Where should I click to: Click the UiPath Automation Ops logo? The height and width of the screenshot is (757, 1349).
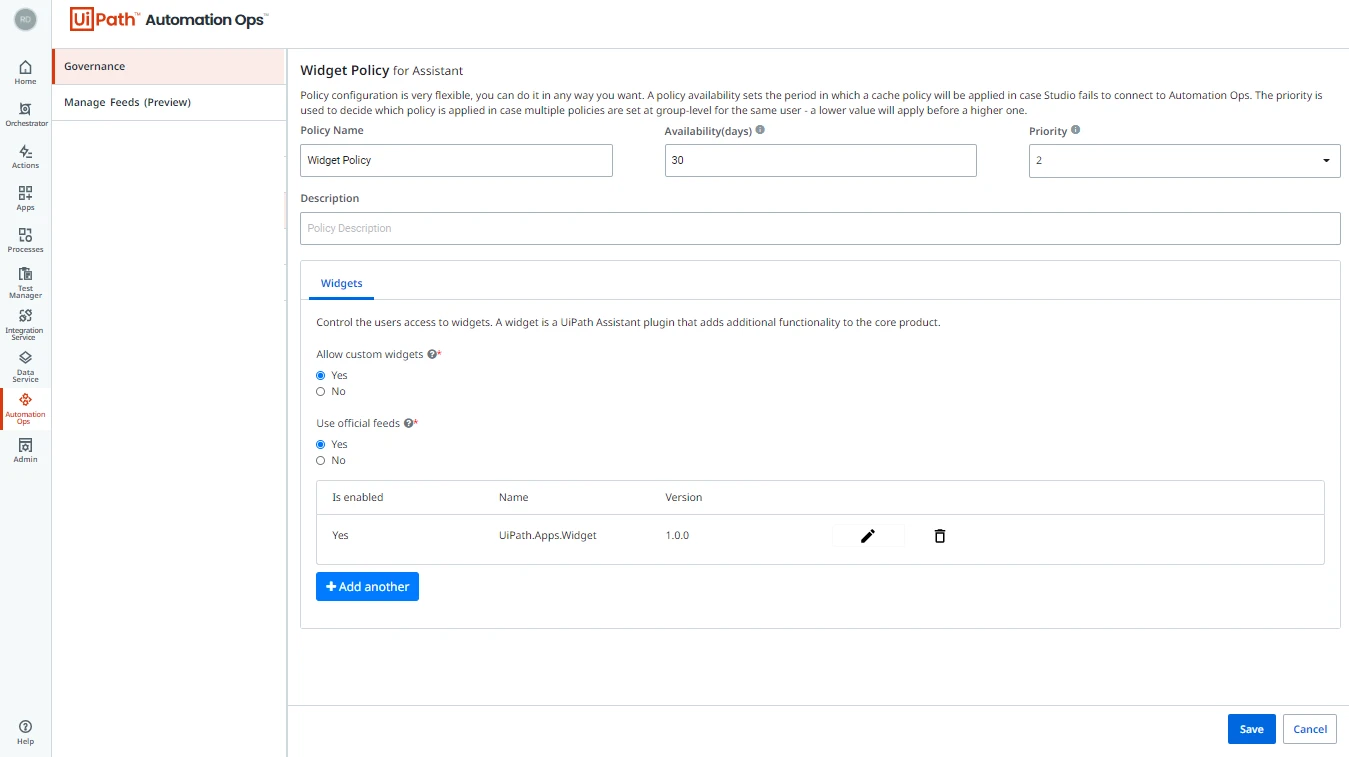point(170,19)
